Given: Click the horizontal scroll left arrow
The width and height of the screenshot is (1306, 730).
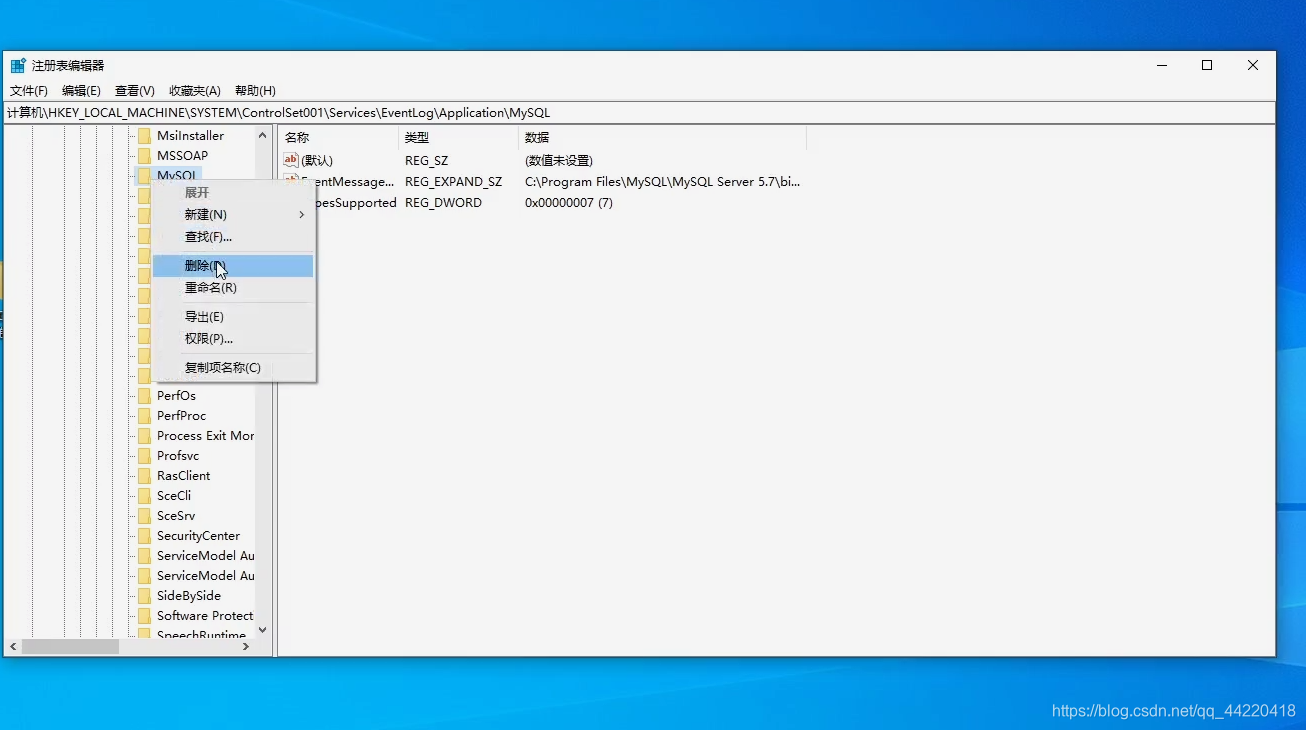Looking at the screenshot, I should 13,647.
